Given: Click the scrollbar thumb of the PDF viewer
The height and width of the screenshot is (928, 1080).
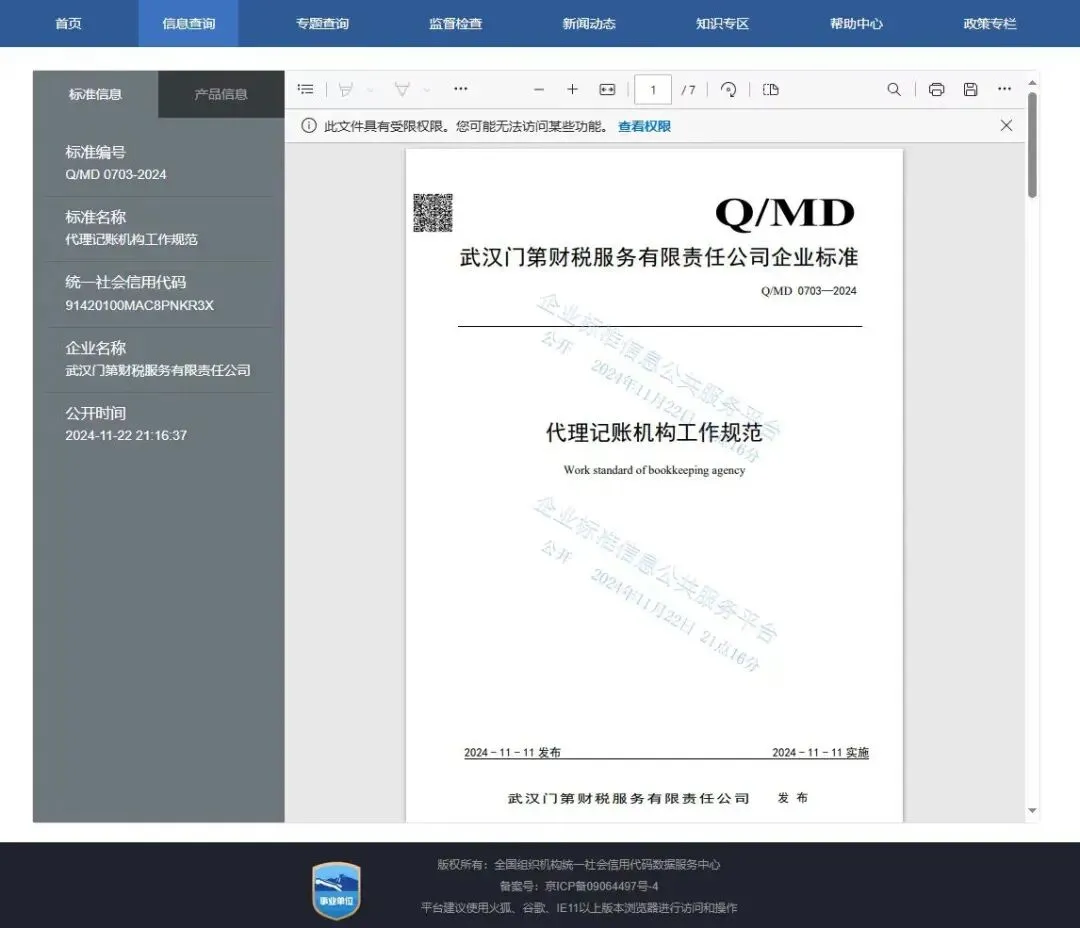Looking at the screenshot, I should [x=1032, y=145].
